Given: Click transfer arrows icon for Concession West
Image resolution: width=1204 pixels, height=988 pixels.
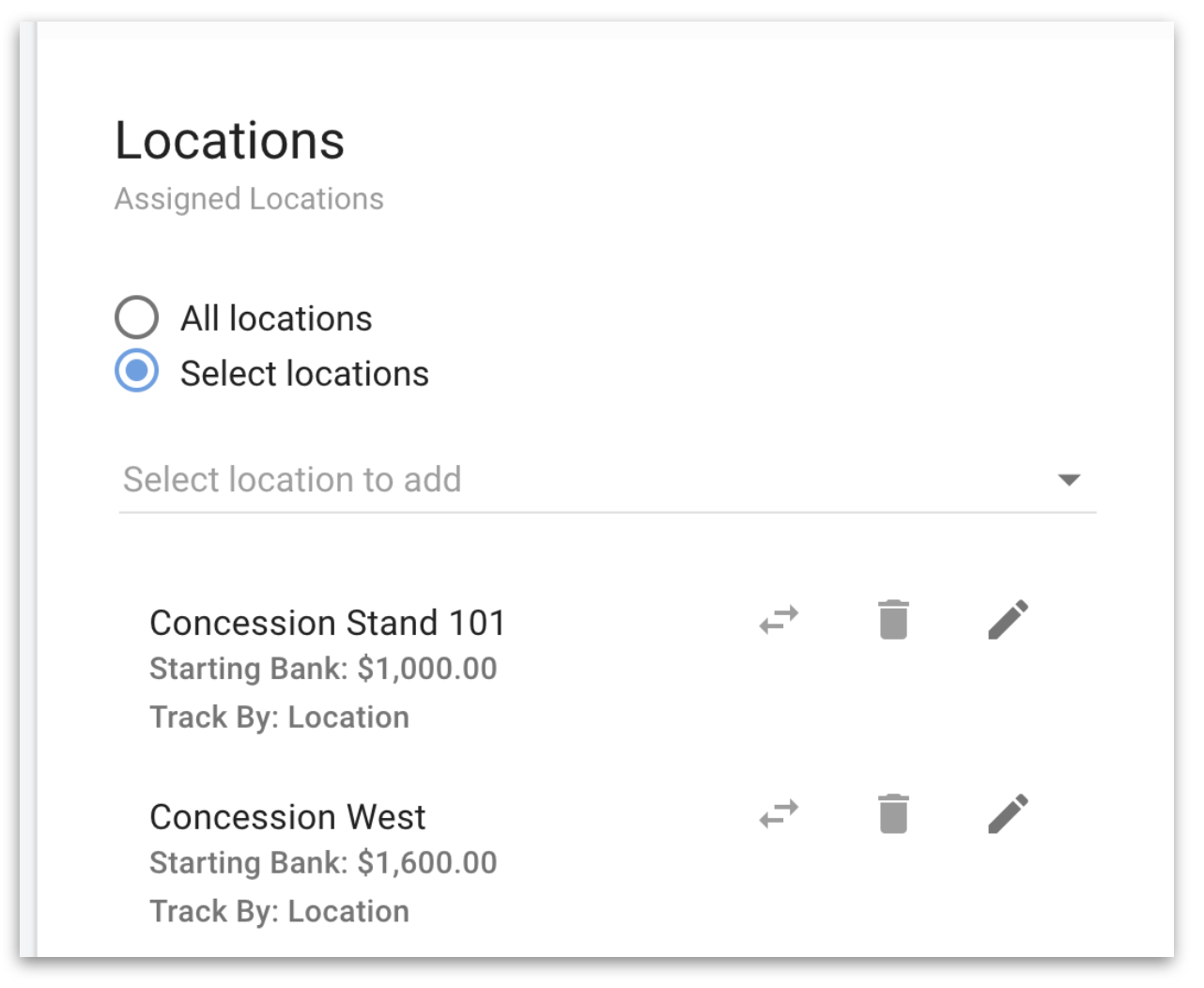Looking at the screenshot, I should [779, 814].
